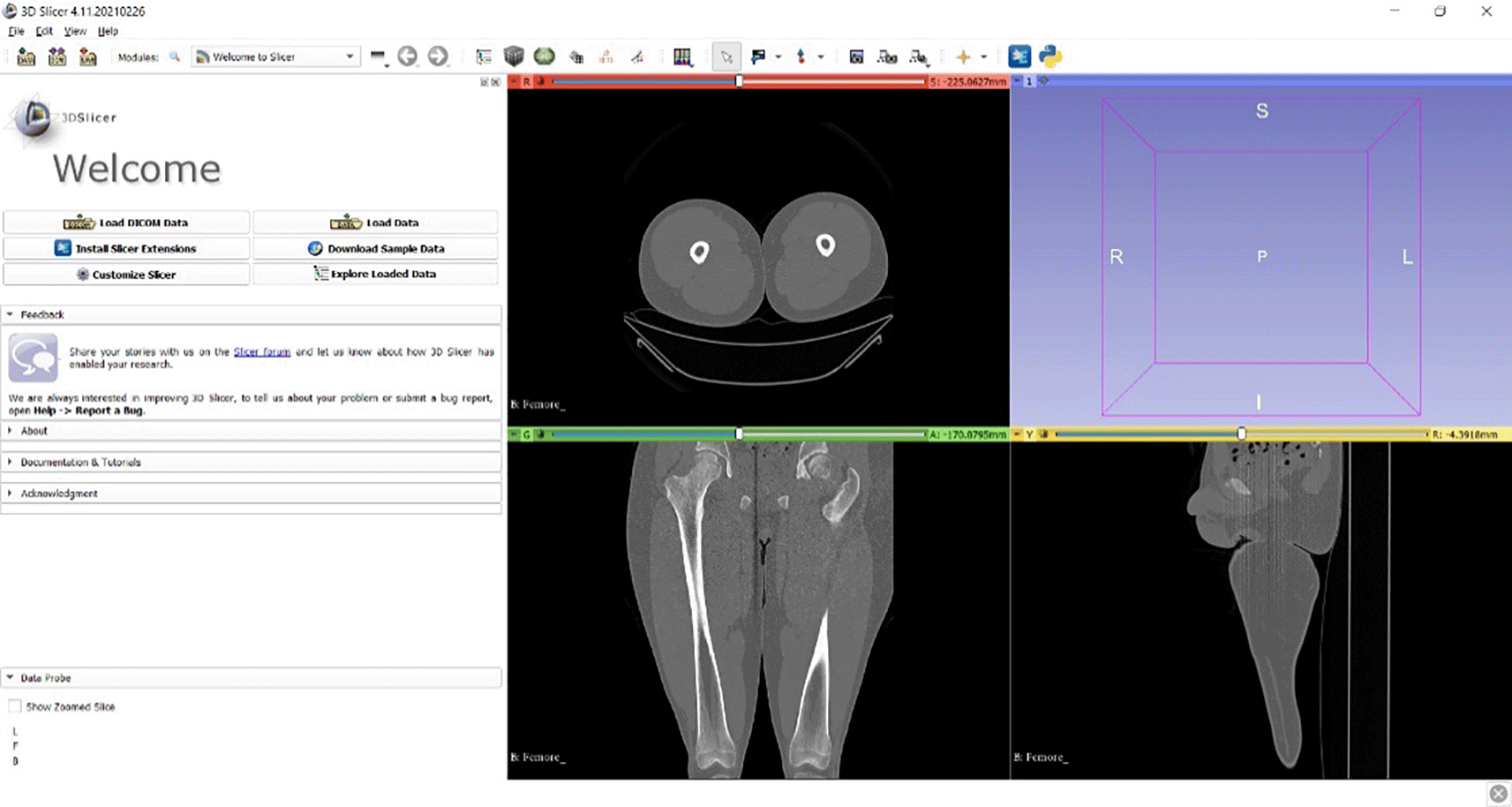Open the crosshair options dropdown arrow
Image resolution: width=1512 pixels, height=807 pixels.
[983, 57]
